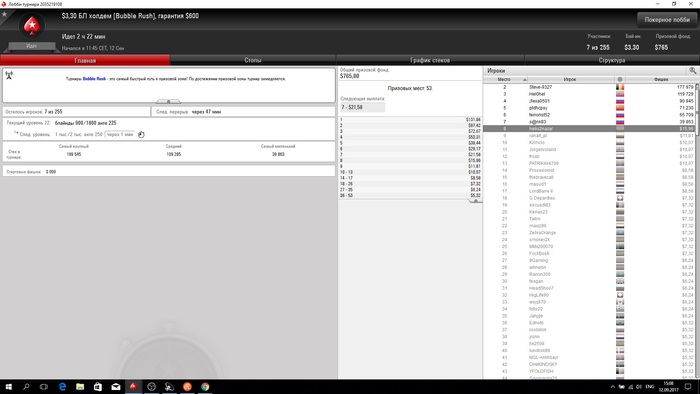This screenshot has width=700, height=394.
Task: Sort players by Фишек column header
Action: point(661,79)
